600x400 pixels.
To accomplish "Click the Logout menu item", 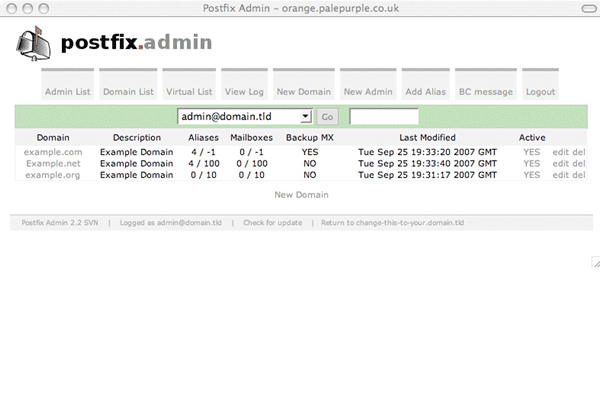I will click(540, 91).
